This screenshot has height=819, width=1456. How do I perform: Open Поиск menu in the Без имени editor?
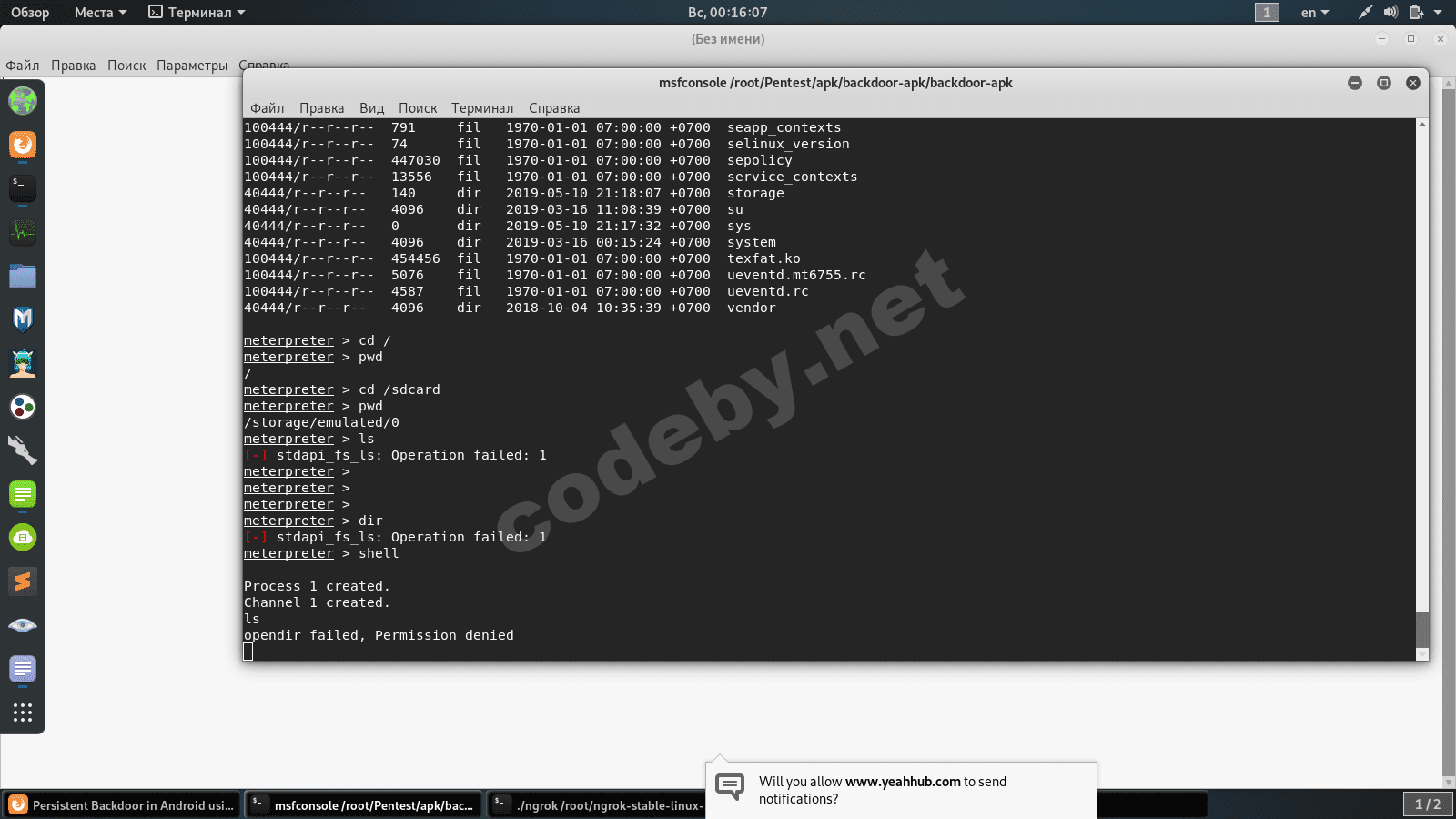(x=126, y=66)
